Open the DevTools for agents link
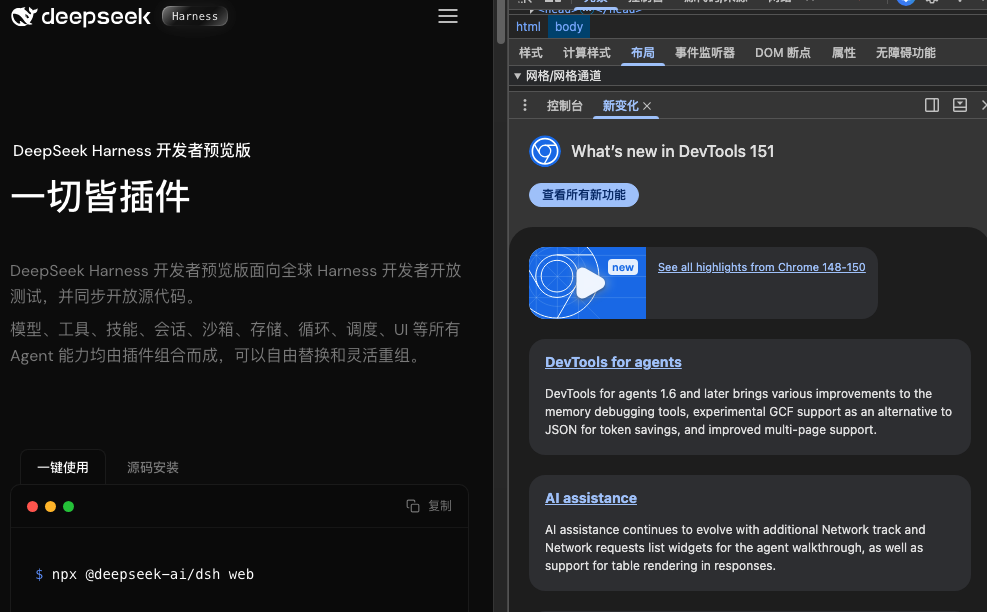 613,362
